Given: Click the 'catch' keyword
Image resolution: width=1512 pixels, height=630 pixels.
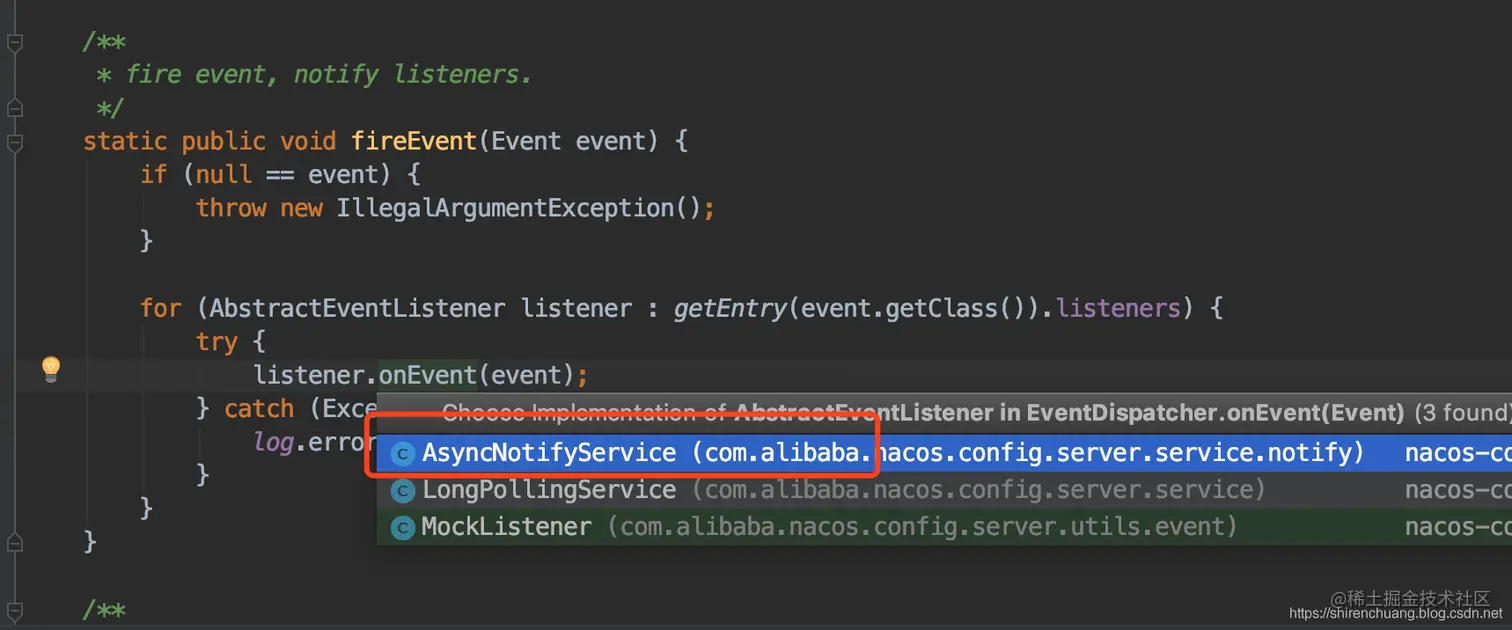Looking at the screenshot, I should (x=259, y=408).
